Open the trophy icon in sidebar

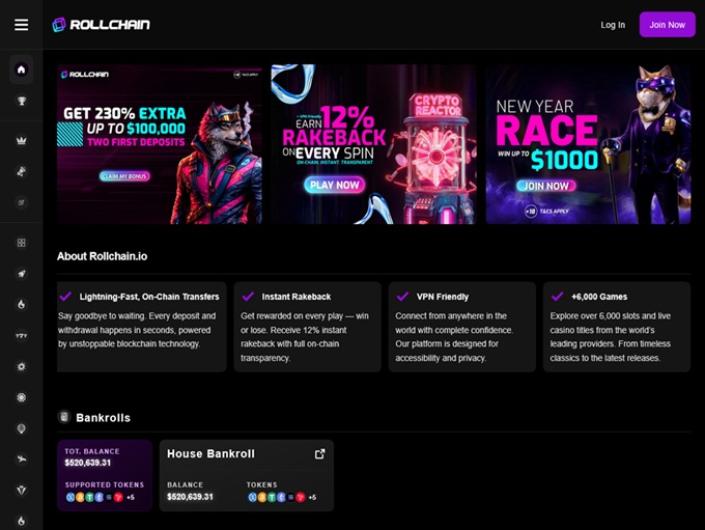[x=21, y=101]
